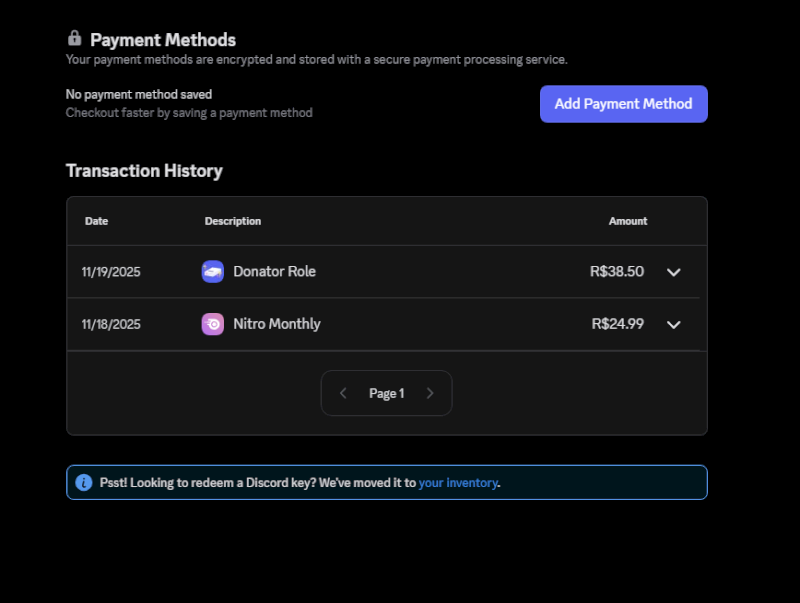
Task: Click the Date column header
Action: [x=96, y=221]
